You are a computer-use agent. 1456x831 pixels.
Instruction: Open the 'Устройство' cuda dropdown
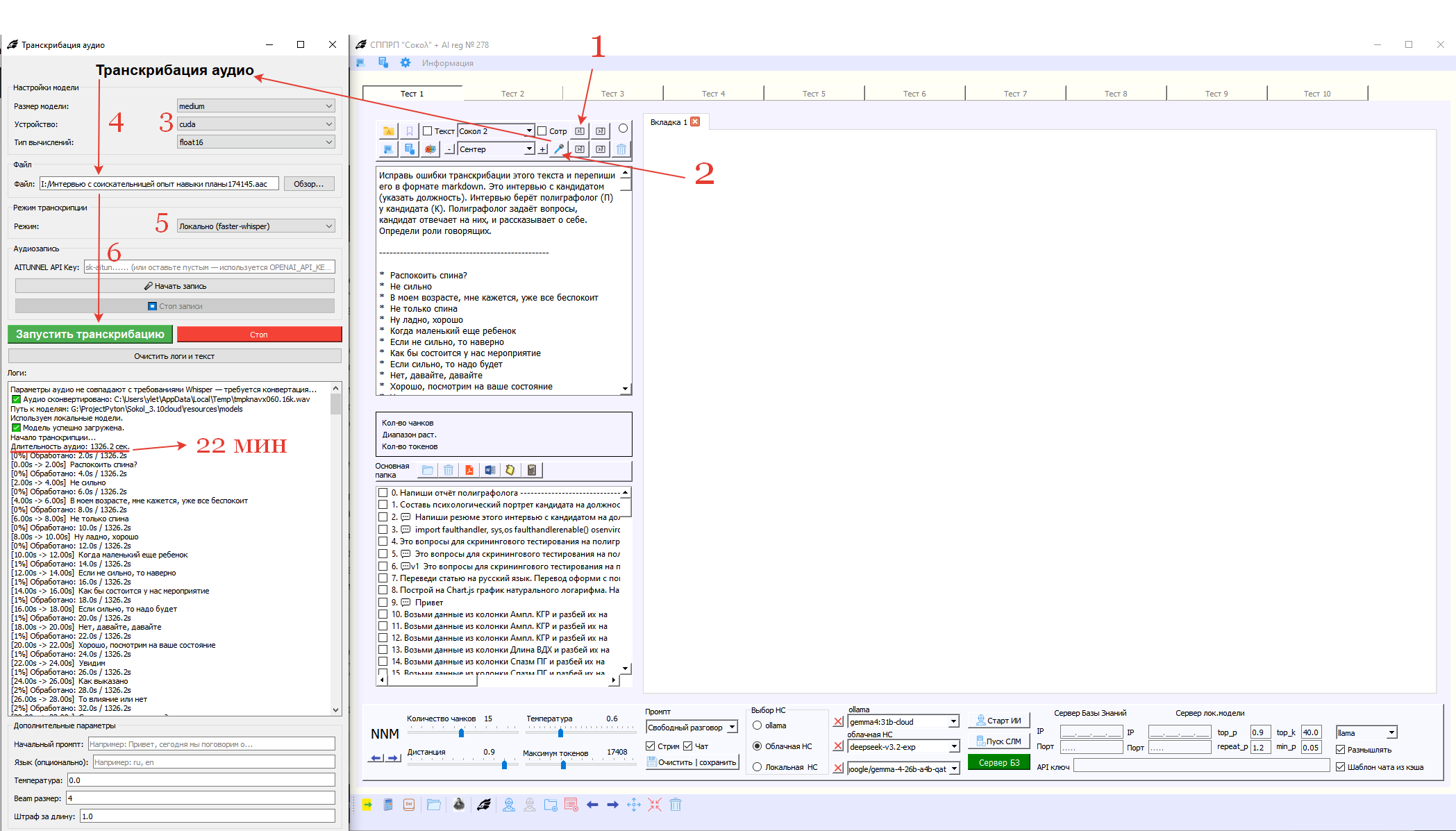coord(256,124)
